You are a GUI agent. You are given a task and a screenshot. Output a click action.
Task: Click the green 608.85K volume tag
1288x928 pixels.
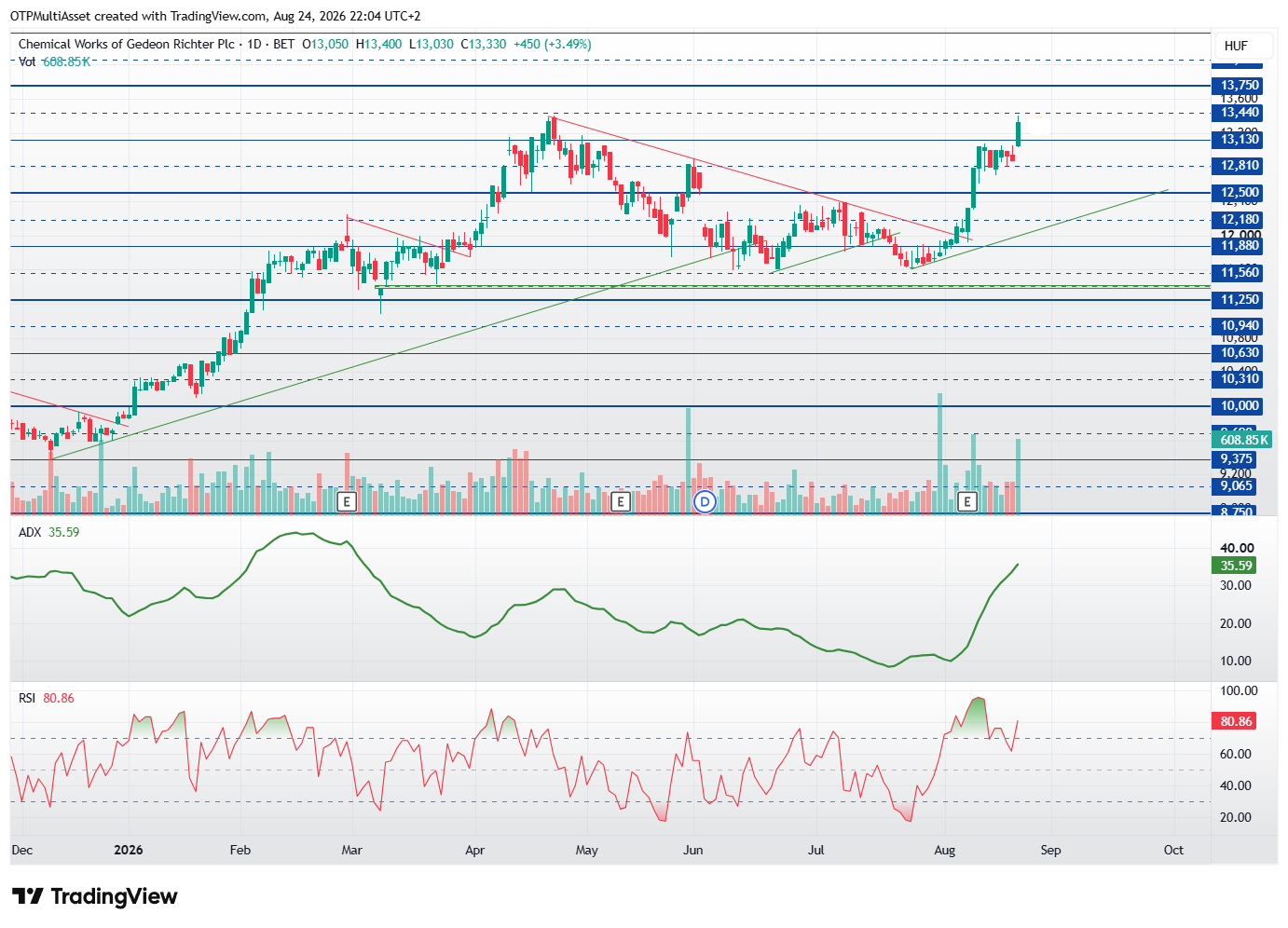pos(1243,440)
